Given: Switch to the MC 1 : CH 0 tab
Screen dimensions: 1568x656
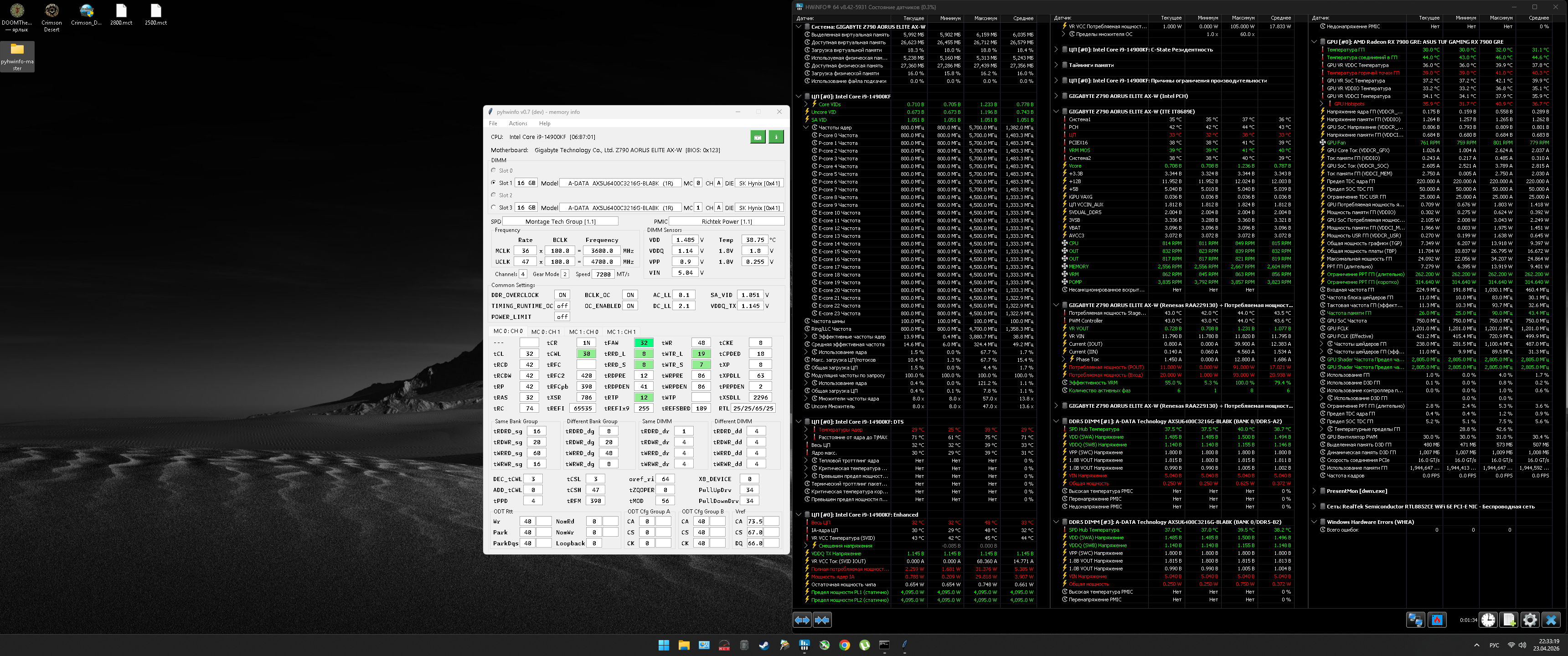Looking at the screenshot, I should [583, 332].
